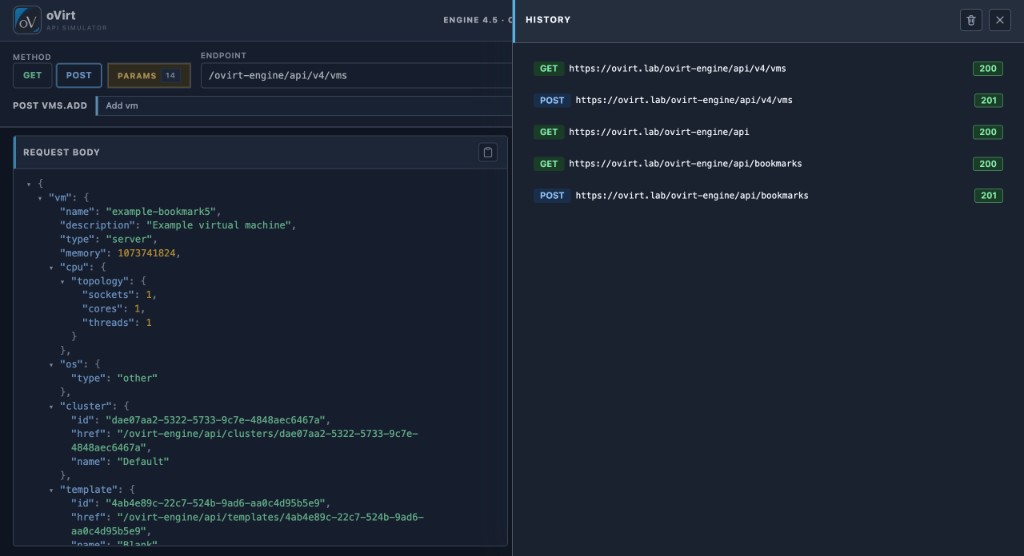
Task: Click 201 status badge of POST vms entry
Action: [988, 100]
